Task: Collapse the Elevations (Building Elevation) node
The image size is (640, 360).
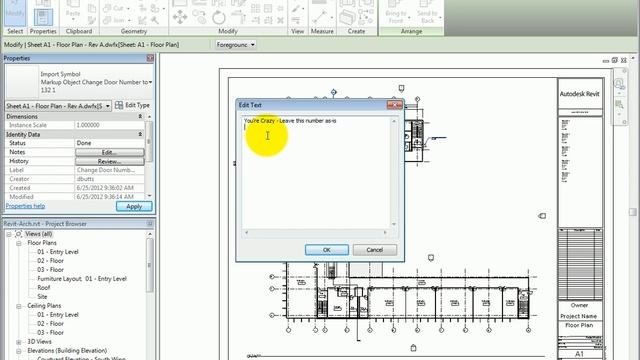Action: [19, 351]
